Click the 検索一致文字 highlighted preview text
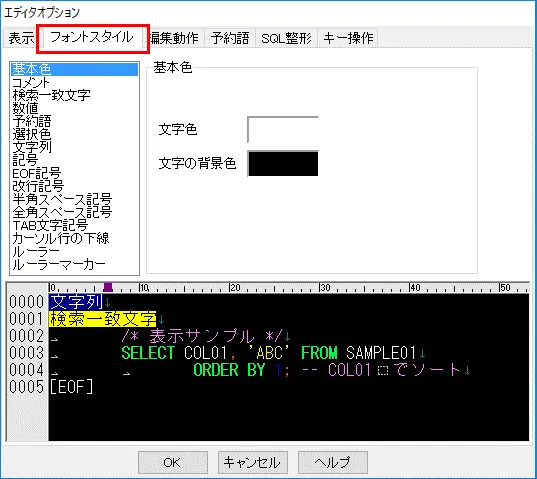This screenshot has height=479, width=537. coord(103,319)
